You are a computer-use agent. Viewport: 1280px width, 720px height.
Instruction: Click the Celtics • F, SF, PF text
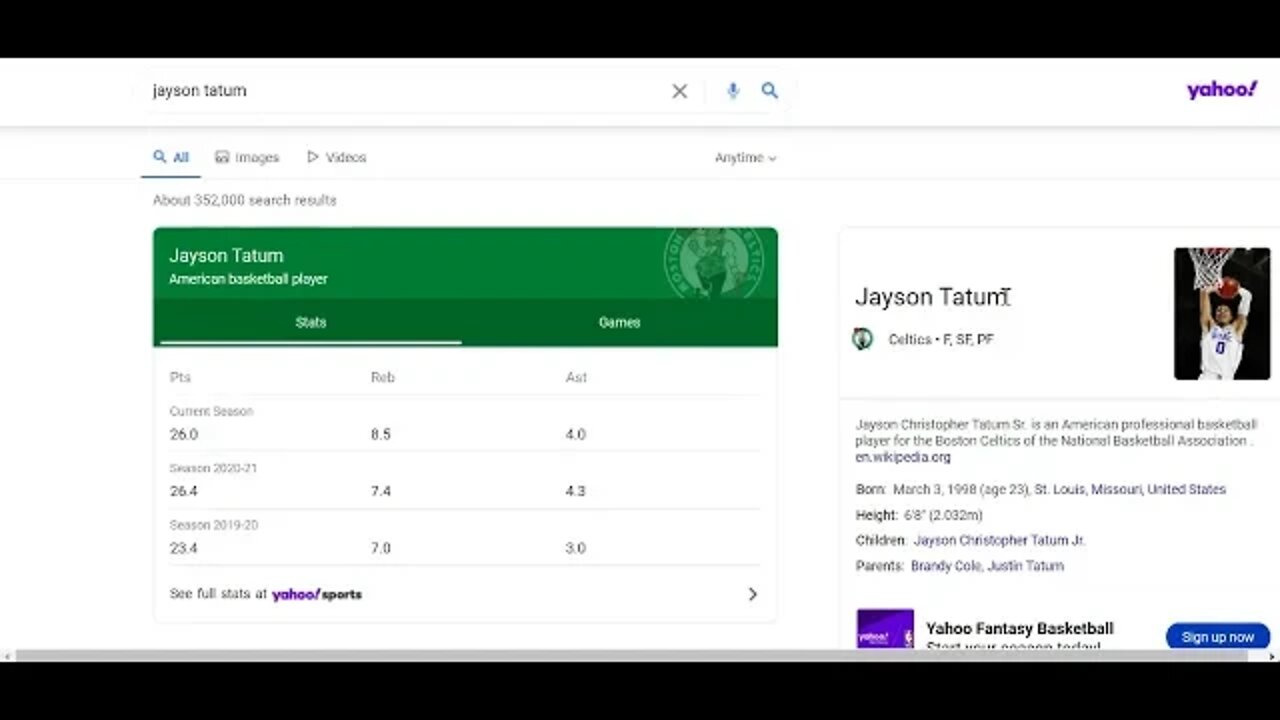click(x=941, y=339)
